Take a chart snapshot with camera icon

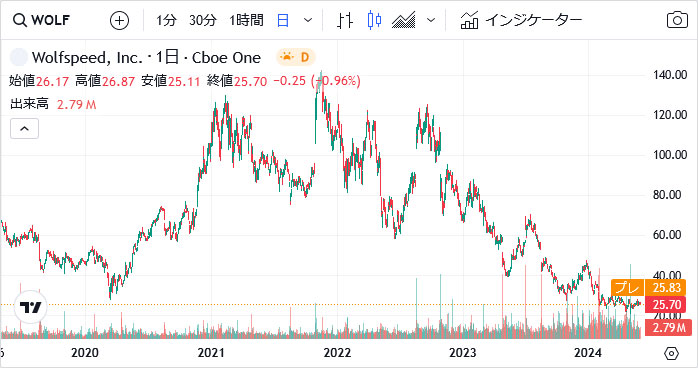pos(677,20)
